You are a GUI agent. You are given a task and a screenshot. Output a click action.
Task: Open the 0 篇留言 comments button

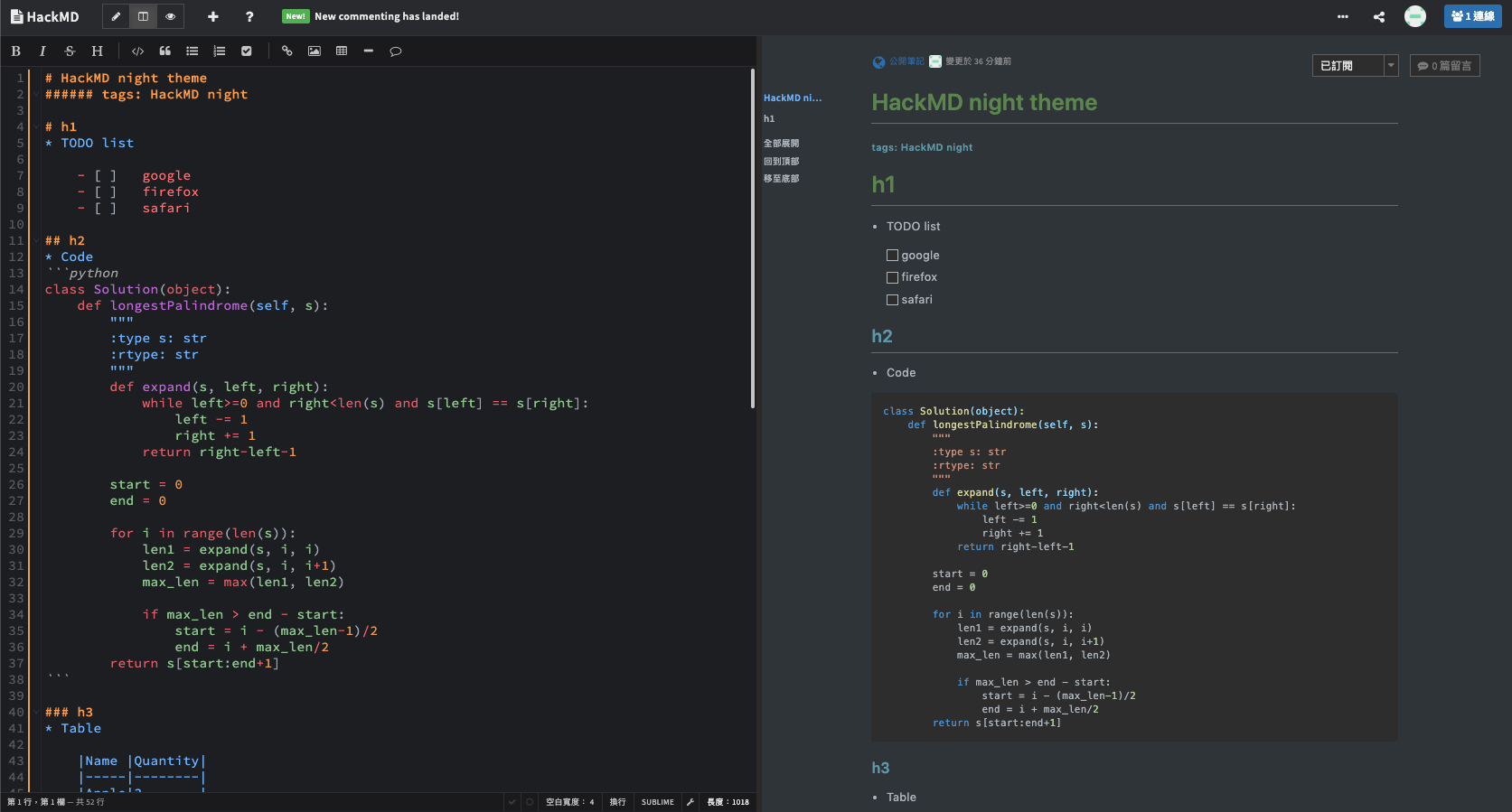click(1444, 66)
